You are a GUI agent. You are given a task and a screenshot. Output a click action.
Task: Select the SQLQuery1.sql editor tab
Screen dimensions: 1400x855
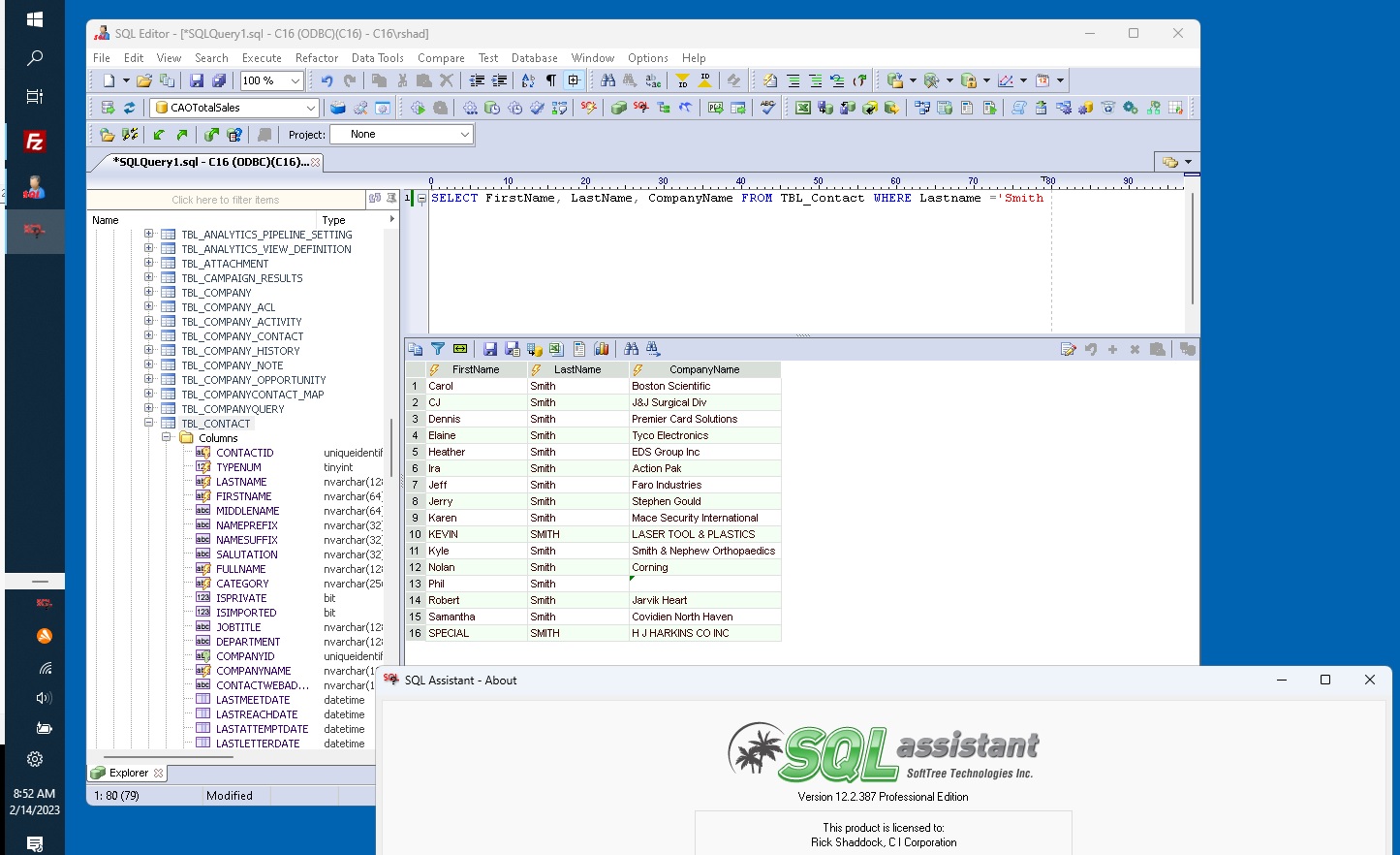coord(210,162)
